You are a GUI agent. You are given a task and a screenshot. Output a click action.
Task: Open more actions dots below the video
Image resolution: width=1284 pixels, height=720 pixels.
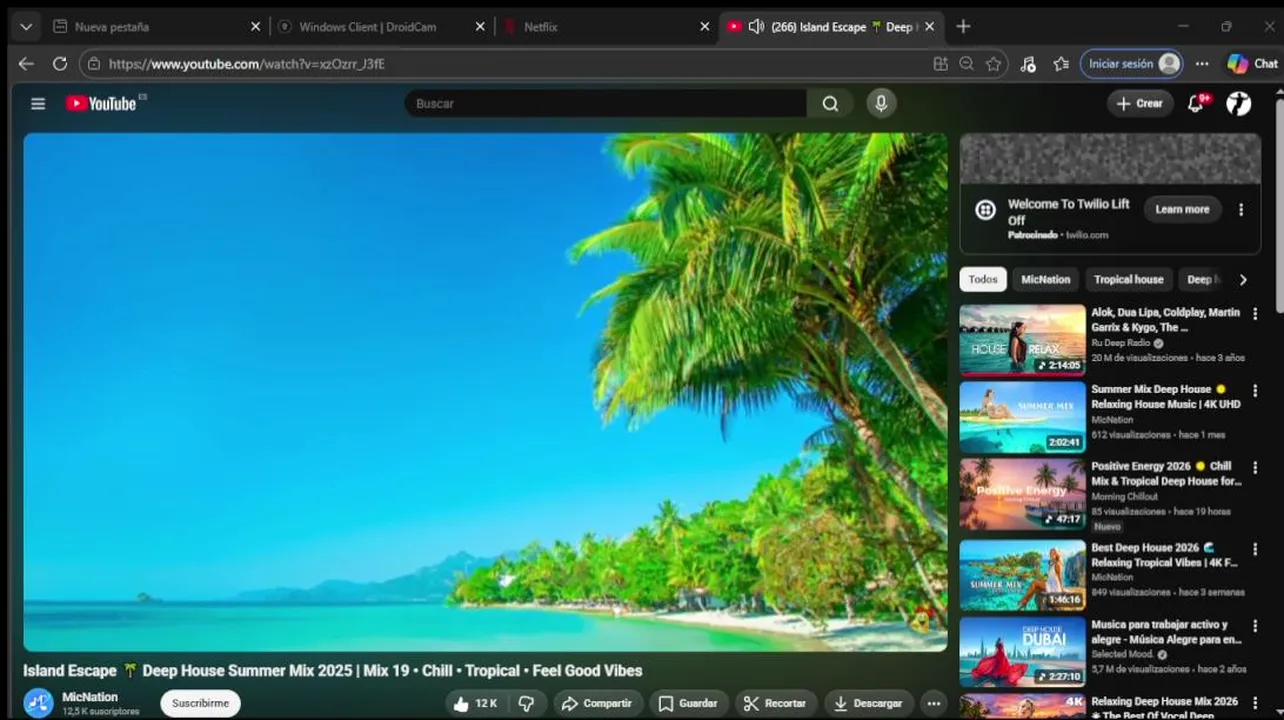click(x=933, y=703)
